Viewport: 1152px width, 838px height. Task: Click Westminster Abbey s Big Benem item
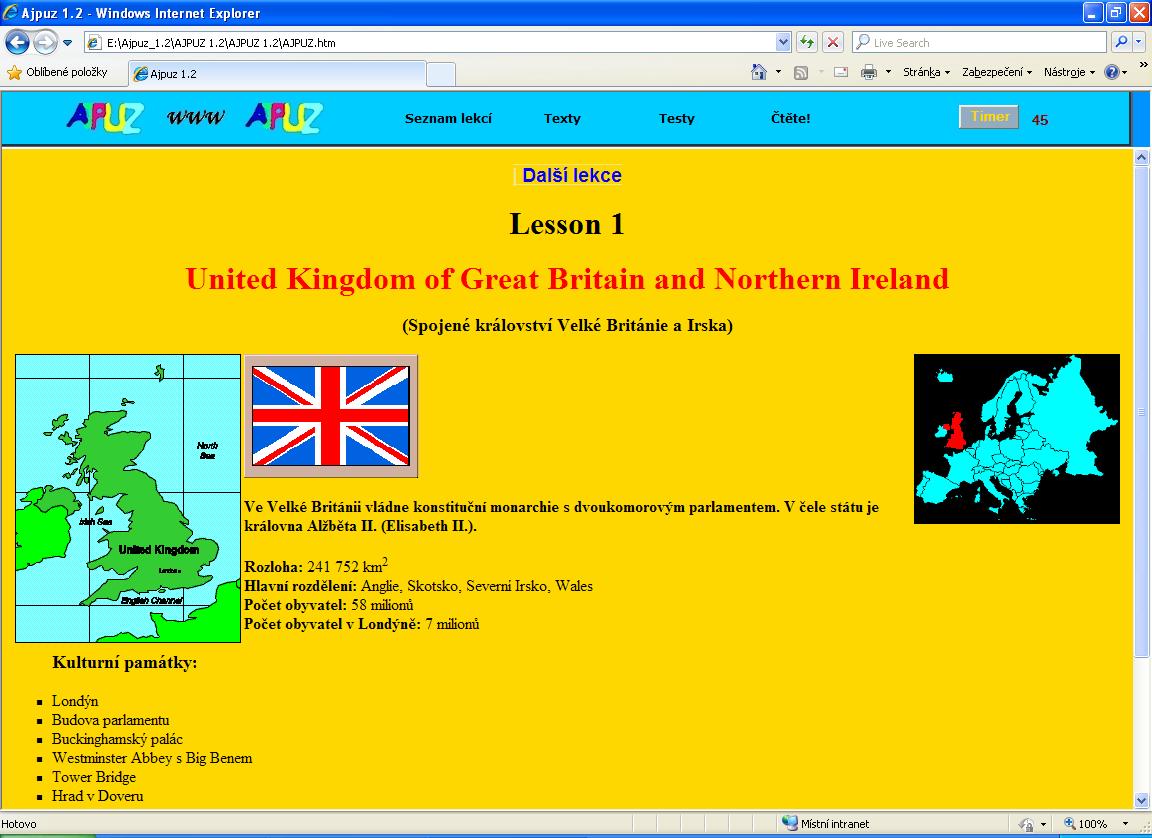click(x=152, y=758)
